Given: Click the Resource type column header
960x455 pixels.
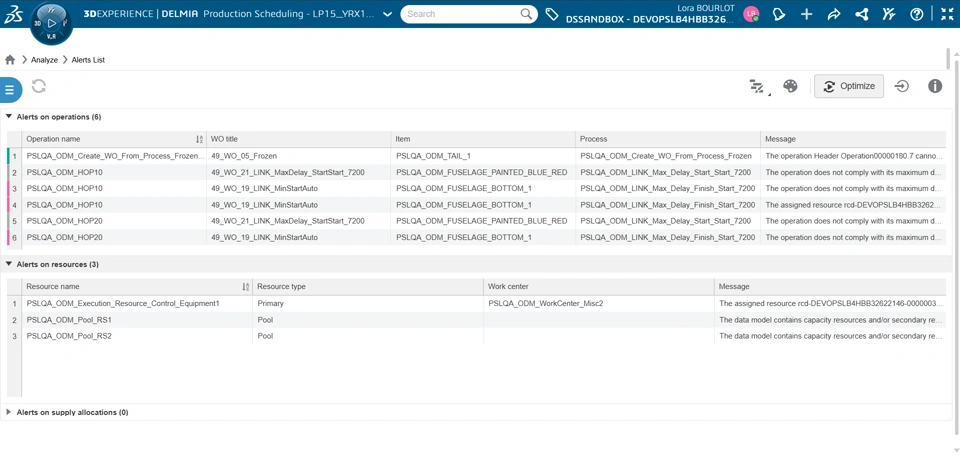Looking at the screenshot, I should click(368, 287).
